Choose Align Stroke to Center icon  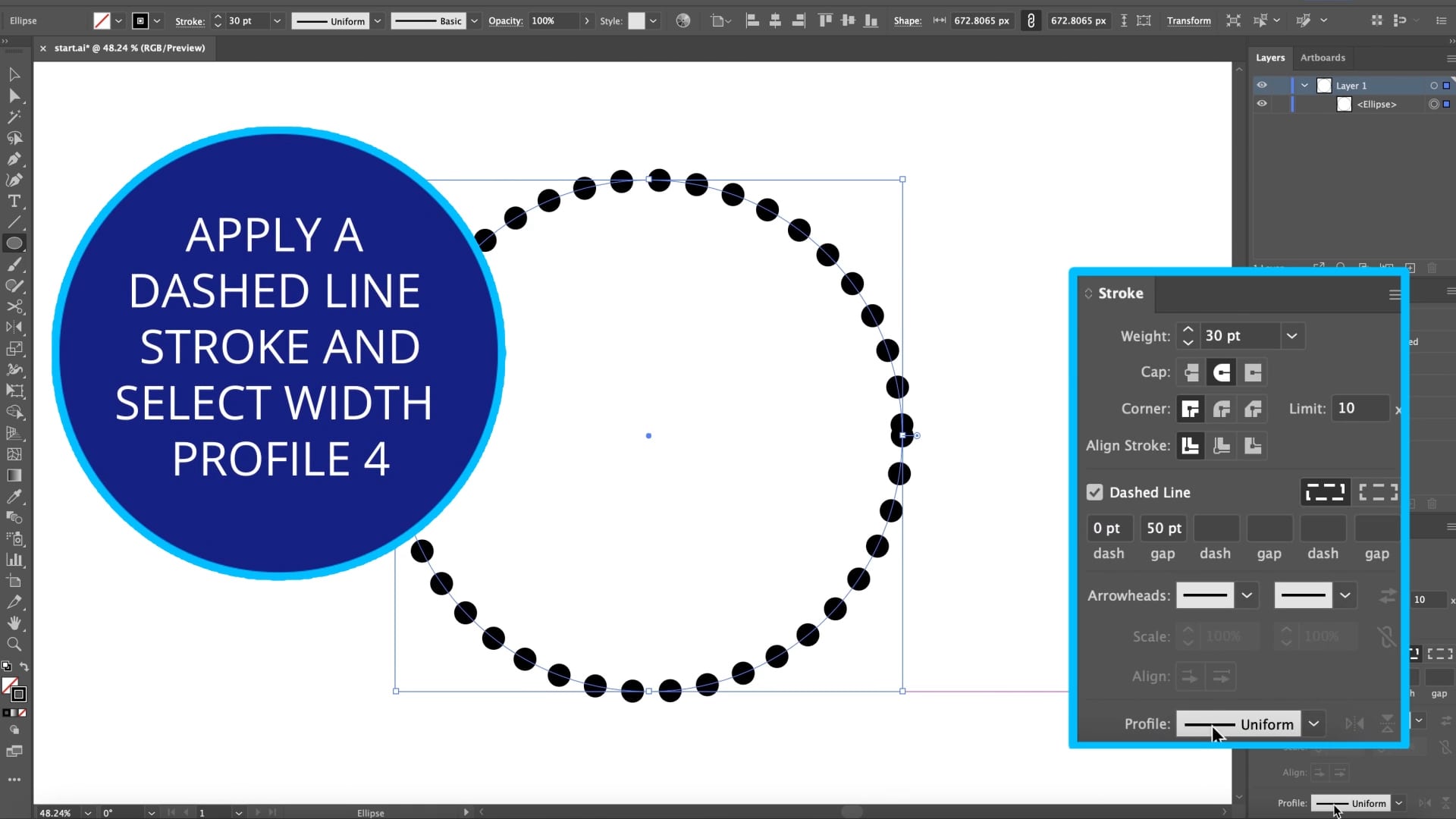coord(1190,446)
